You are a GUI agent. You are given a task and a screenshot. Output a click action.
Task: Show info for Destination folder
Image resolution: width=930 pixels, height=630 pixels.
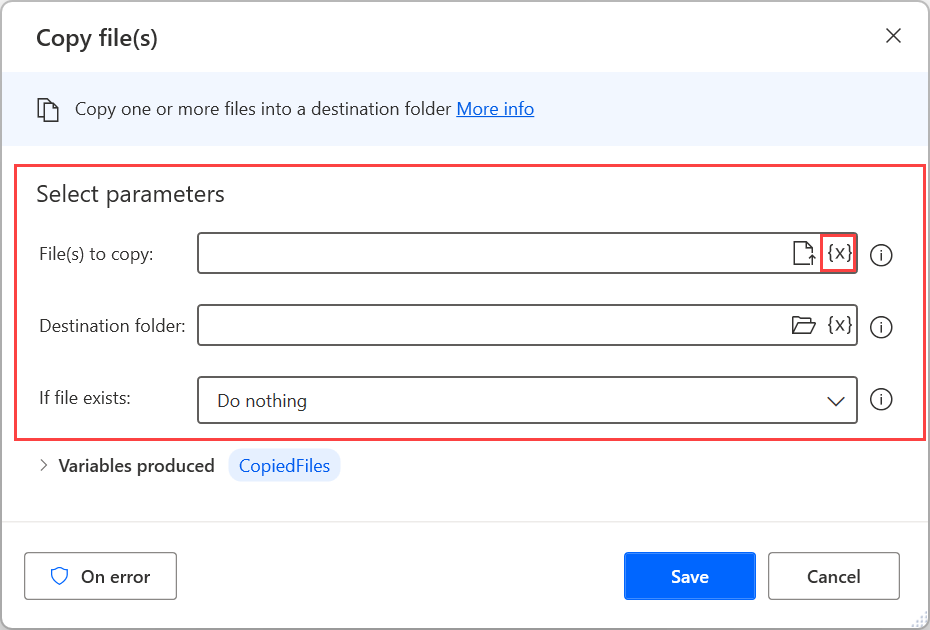[881, 327]
